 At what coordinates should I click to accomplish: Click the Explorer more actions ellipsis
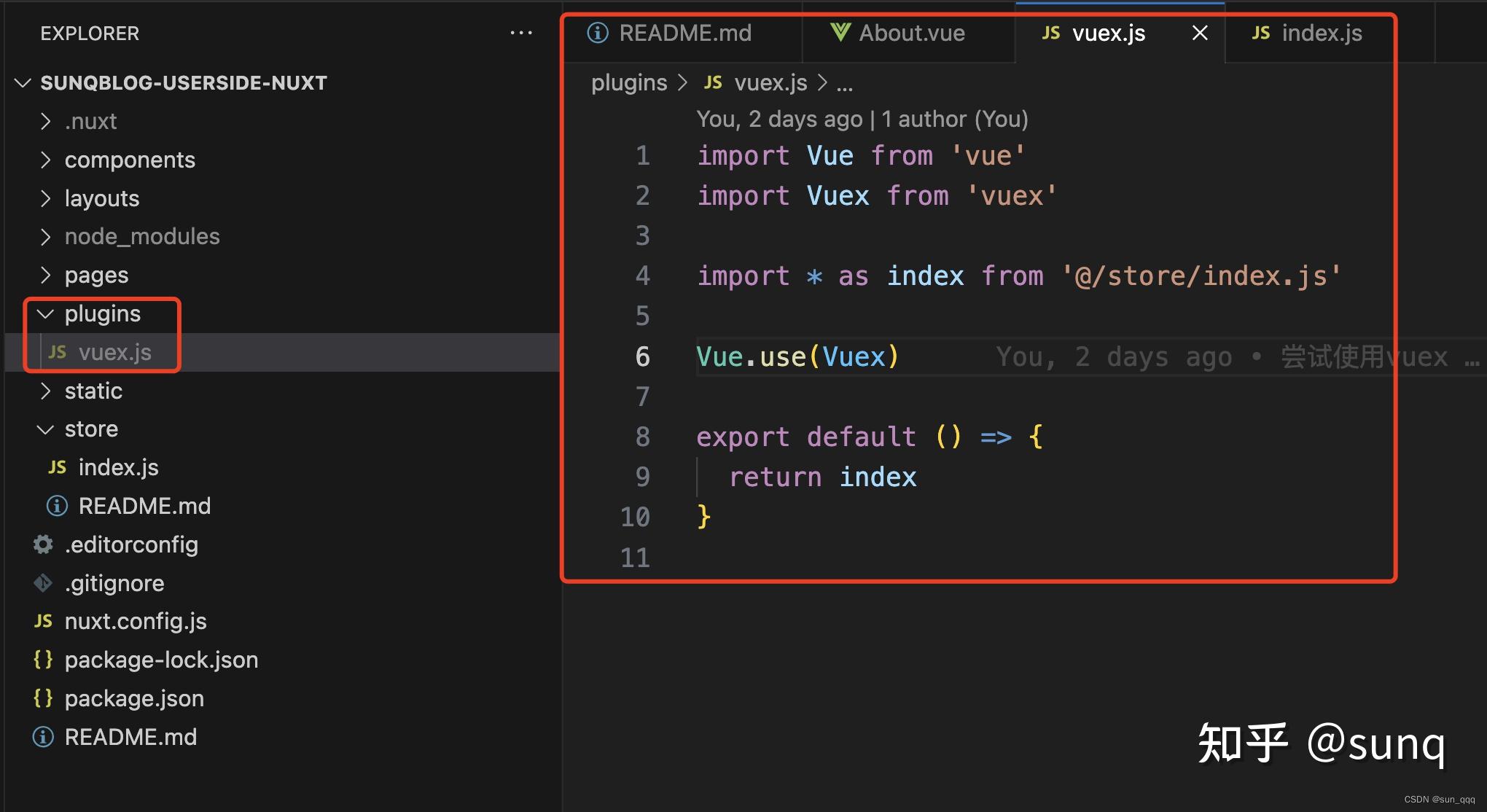pyautogui.click(x=521, y=33)
